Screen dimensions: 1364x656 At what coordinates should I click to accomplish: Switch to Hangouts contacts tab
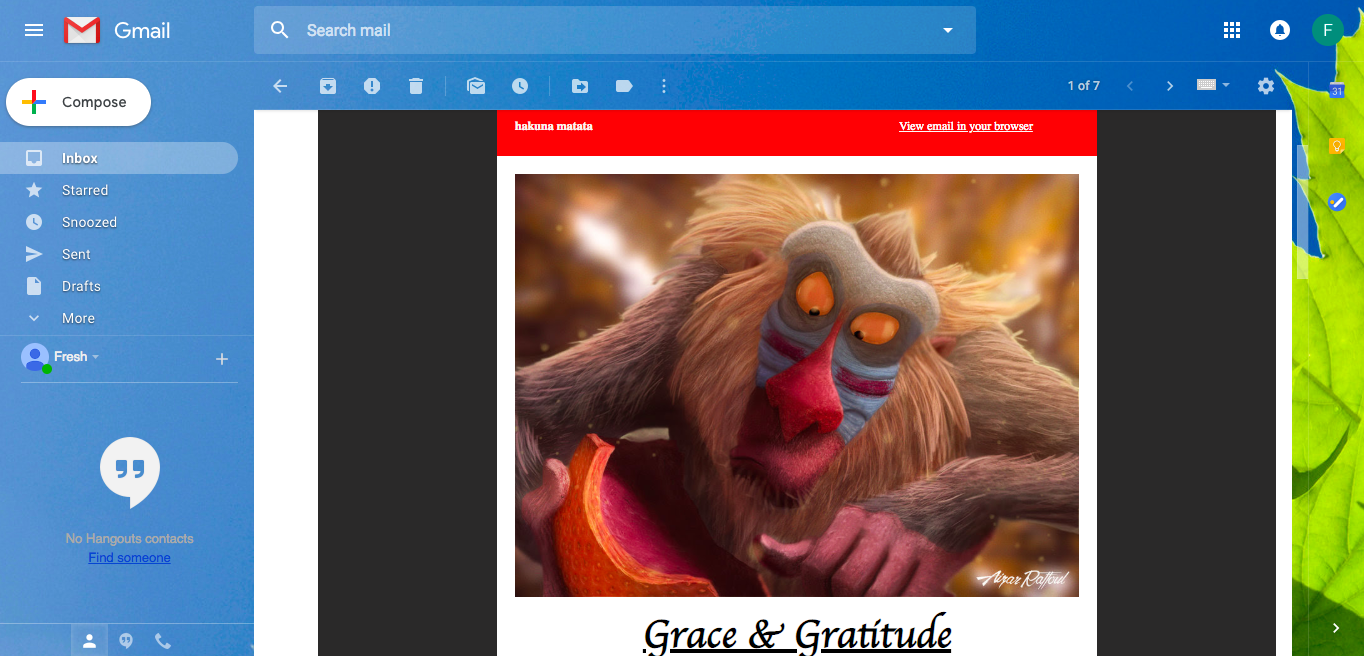[89, 641]
